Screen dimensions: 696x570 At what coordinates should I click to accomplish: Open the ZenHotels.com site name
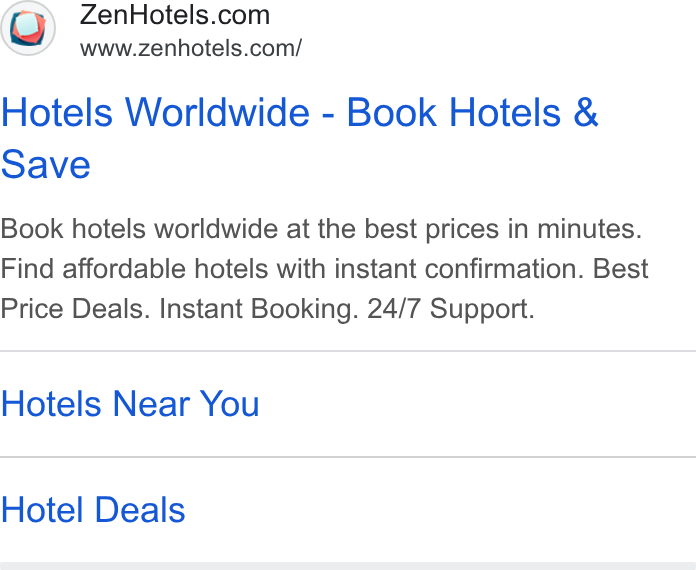pyautogui.click(x=174, y=15)
